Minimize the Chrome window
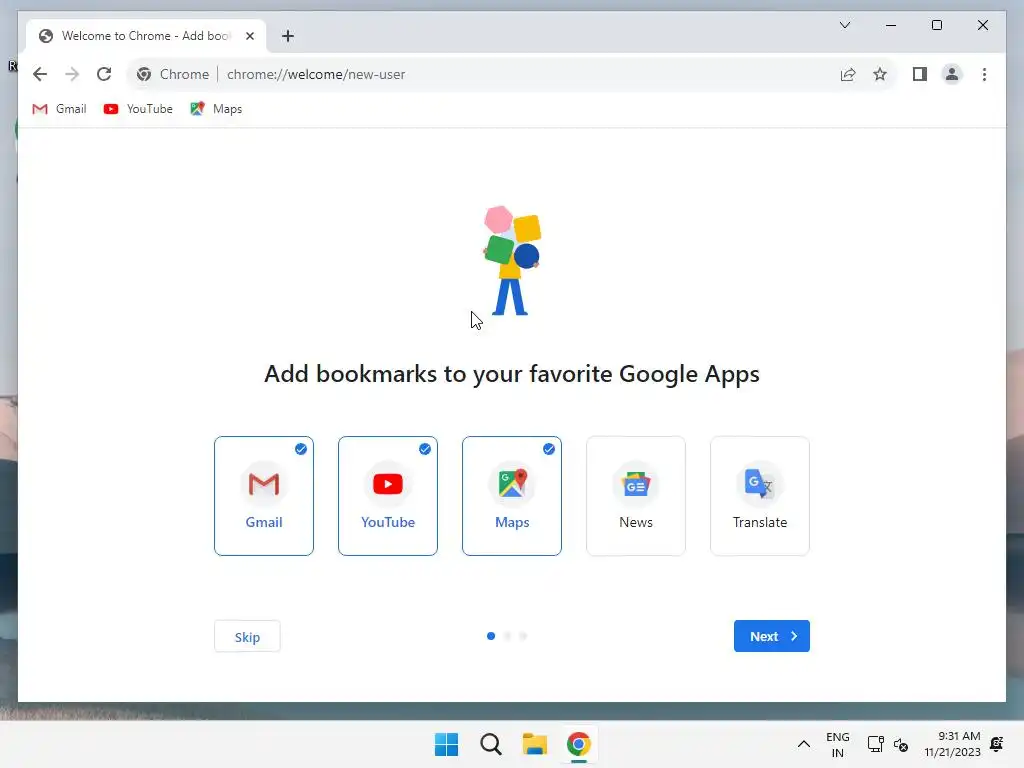This screenshot has height=768, width=1024. coord(891,25)
